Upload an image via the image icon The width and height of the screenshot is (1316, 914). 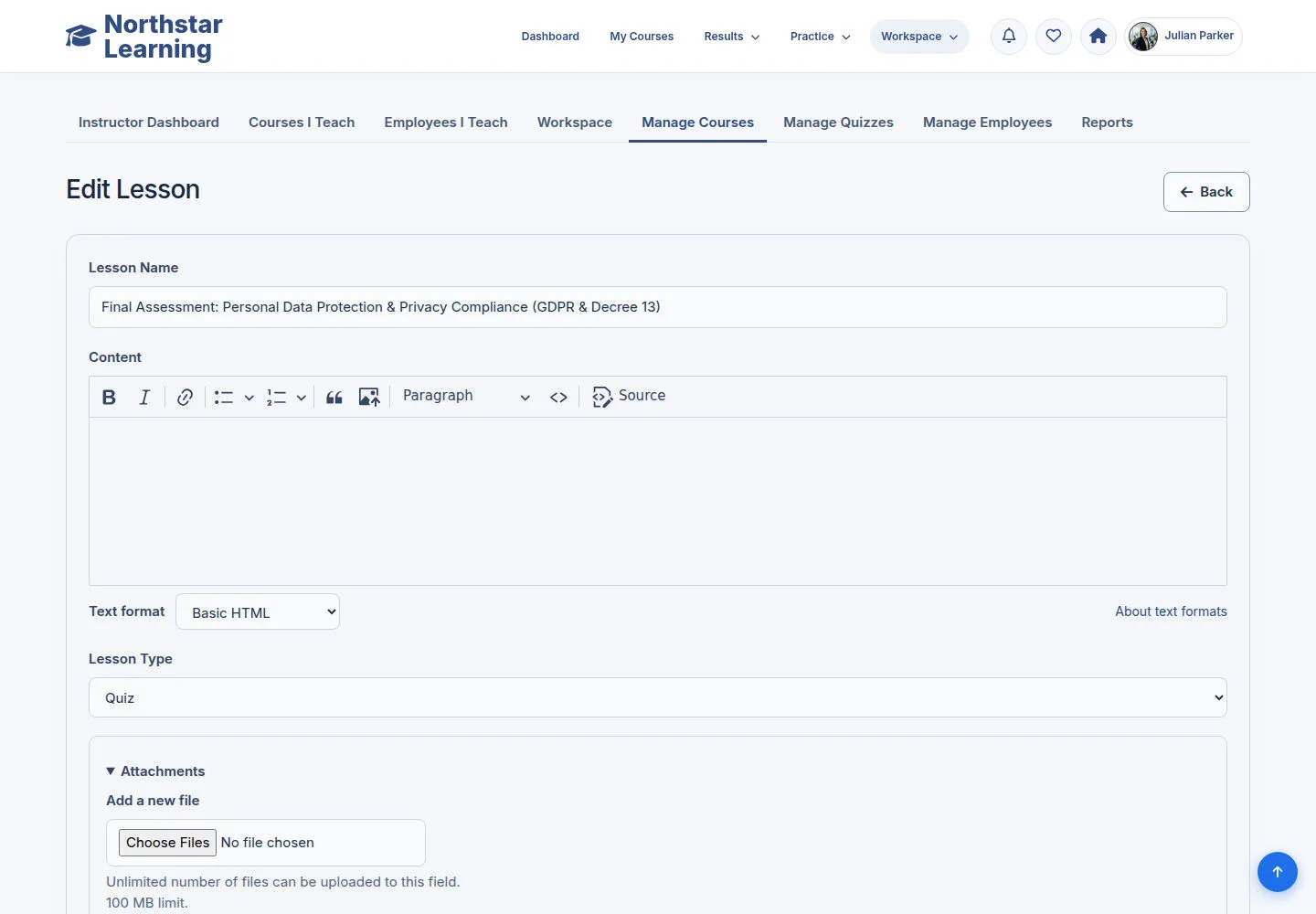(369, 397)
